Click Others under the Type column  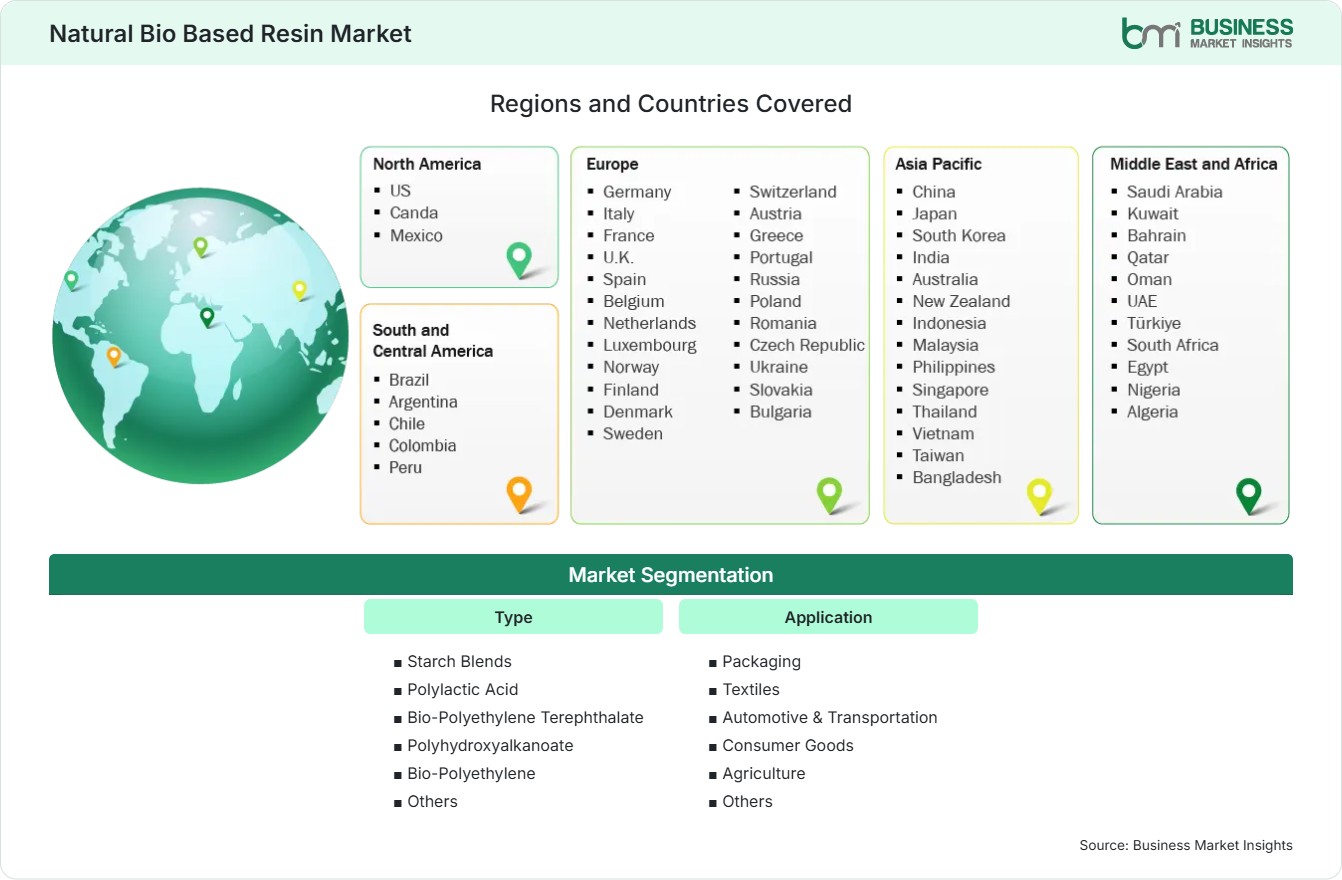click(x=432, y=801)
